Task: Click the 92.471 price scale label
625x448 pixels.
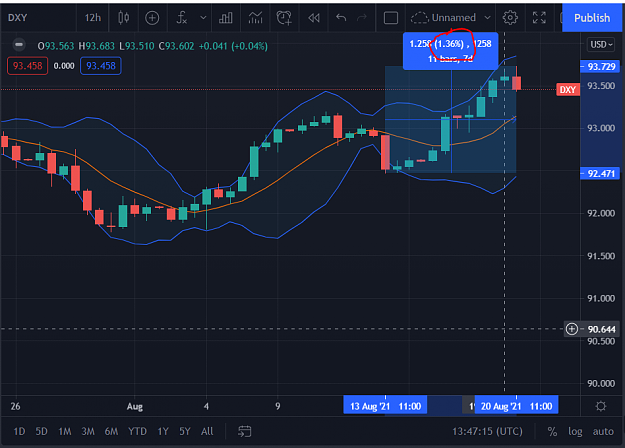Action: pos(601,173)
